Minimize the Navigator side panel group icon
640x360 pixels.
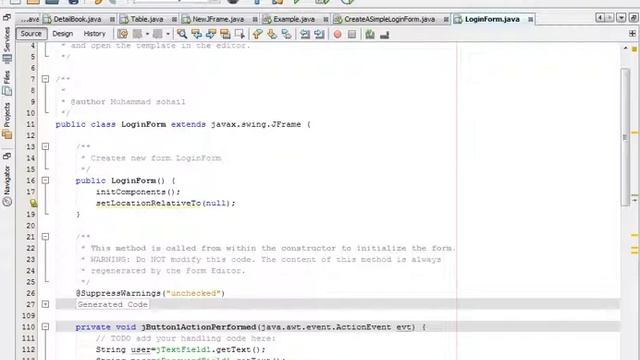click(x=7, y=156)
